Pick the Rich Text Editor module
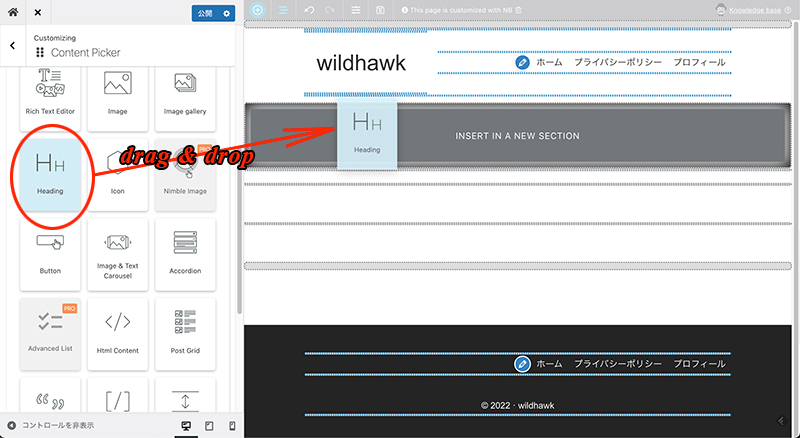 (x=50, y=96)
